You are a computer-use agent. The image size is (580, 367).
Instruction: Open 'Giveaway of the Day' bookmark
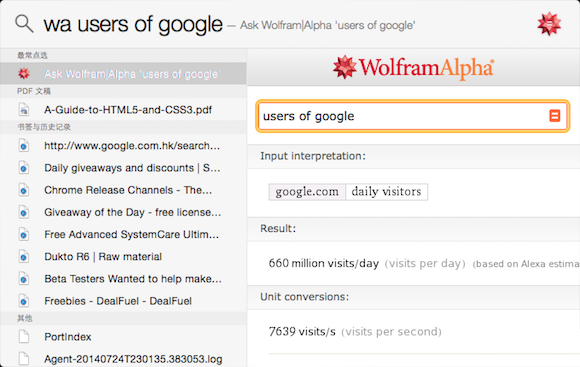(x=123, y=212)
